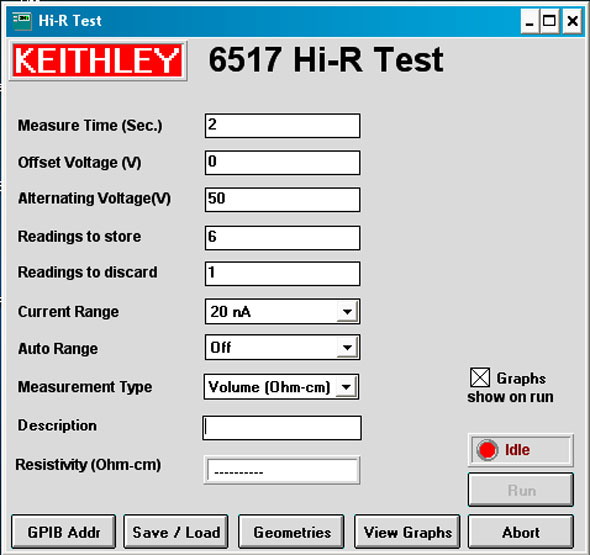590x555 pixels.
Task: Open the Current Range dropdown
Action: pyautogui.click(x=347, y=312)
